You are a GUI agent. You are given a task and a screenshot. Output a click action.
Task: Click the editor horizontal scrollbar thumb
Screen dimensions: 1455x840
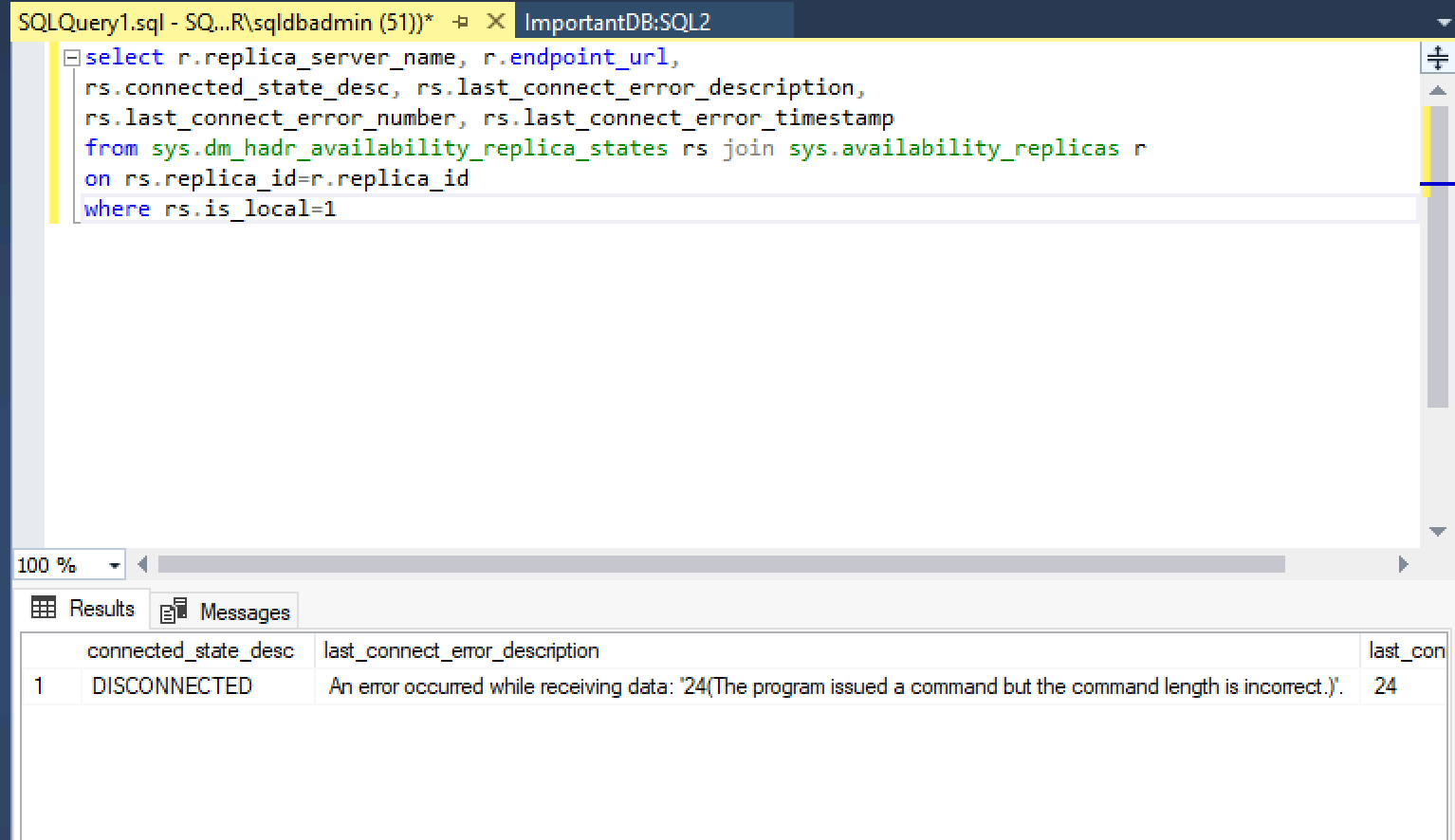pyautogui.click(x=721, y=564)
